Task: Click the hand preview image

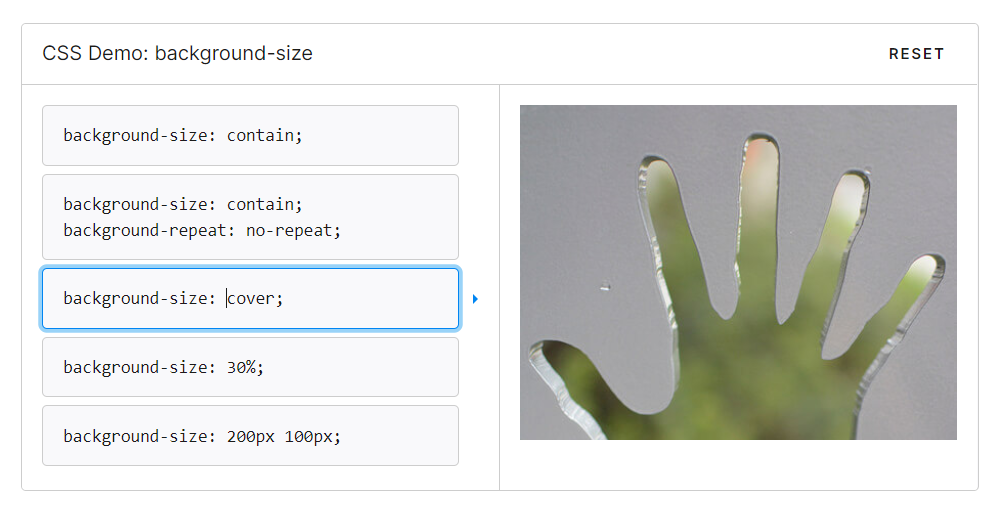Action: [738, 272]
